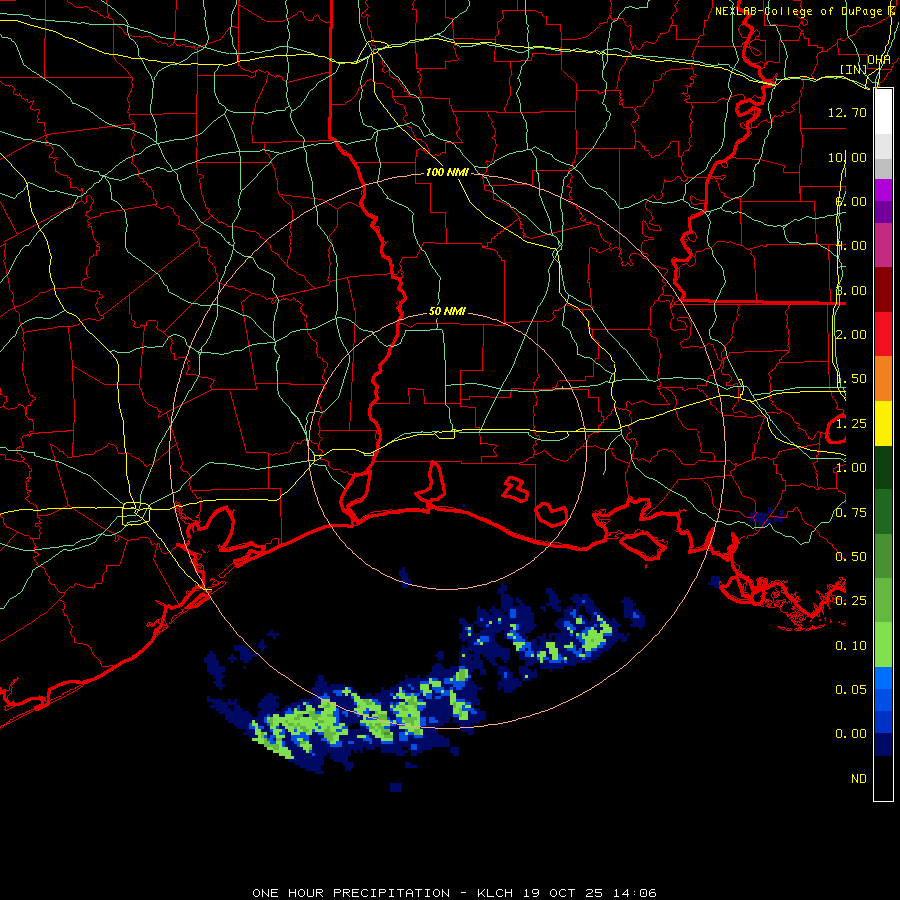The image size is (900, 900).
Task: Select the 2.00 legend value
Action: click(851, 335)
